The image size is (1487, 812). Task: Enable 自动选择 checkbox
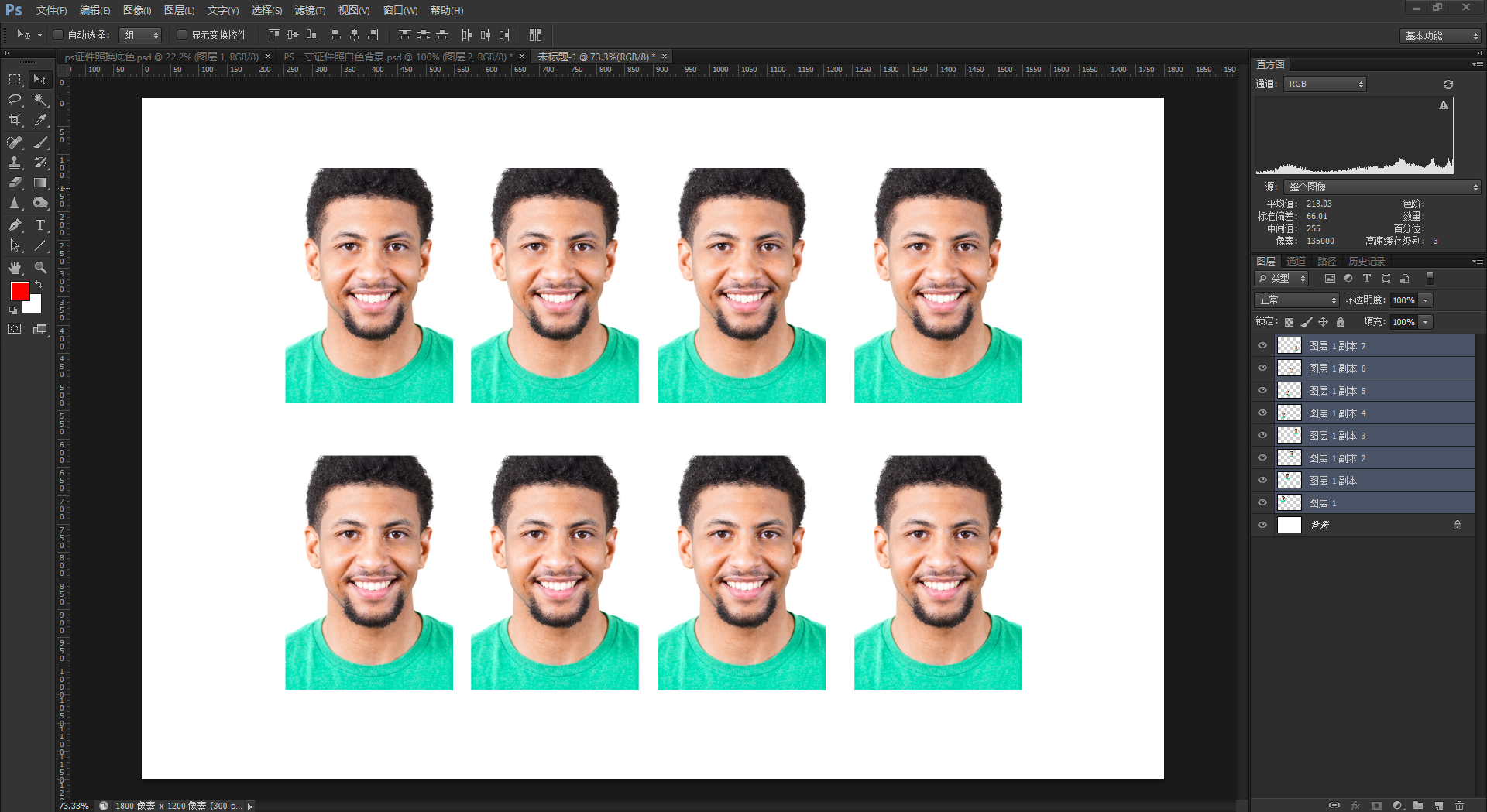tap(57, 35)
